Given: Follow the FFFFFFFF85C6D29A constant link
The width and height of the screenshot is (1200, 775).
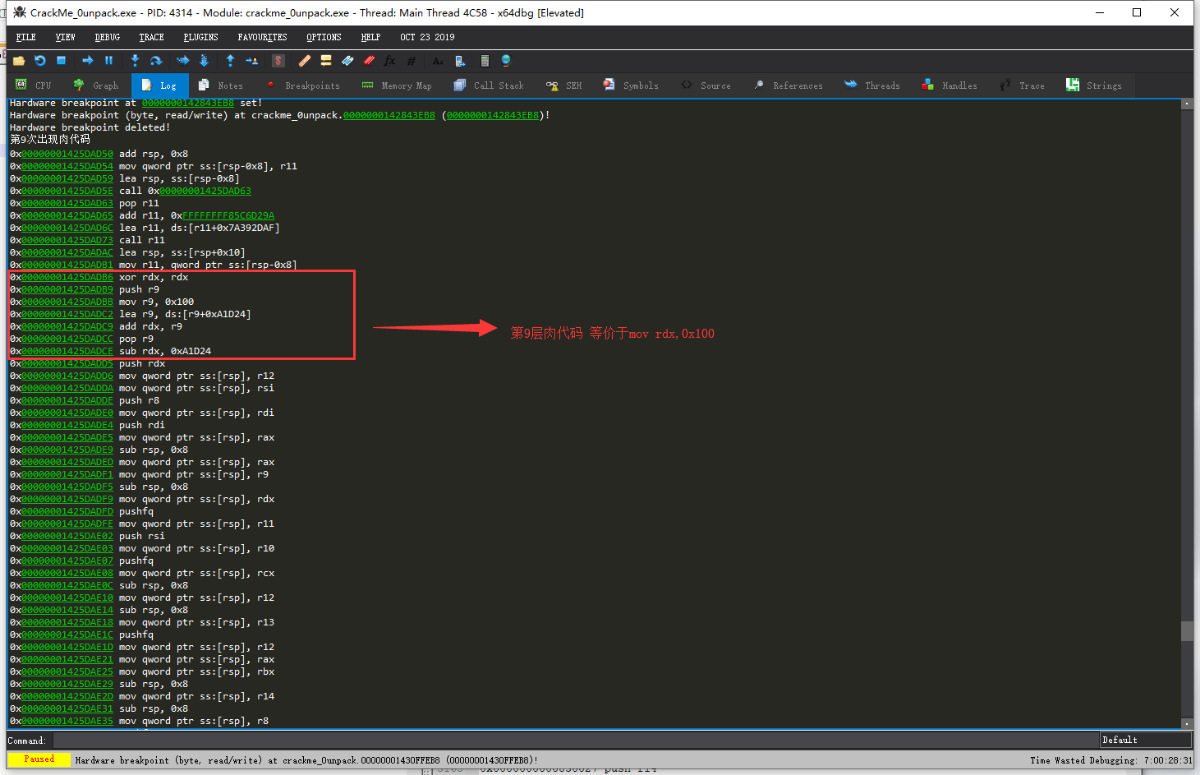Looking at the screenshot, I should (x=228, y=215).
